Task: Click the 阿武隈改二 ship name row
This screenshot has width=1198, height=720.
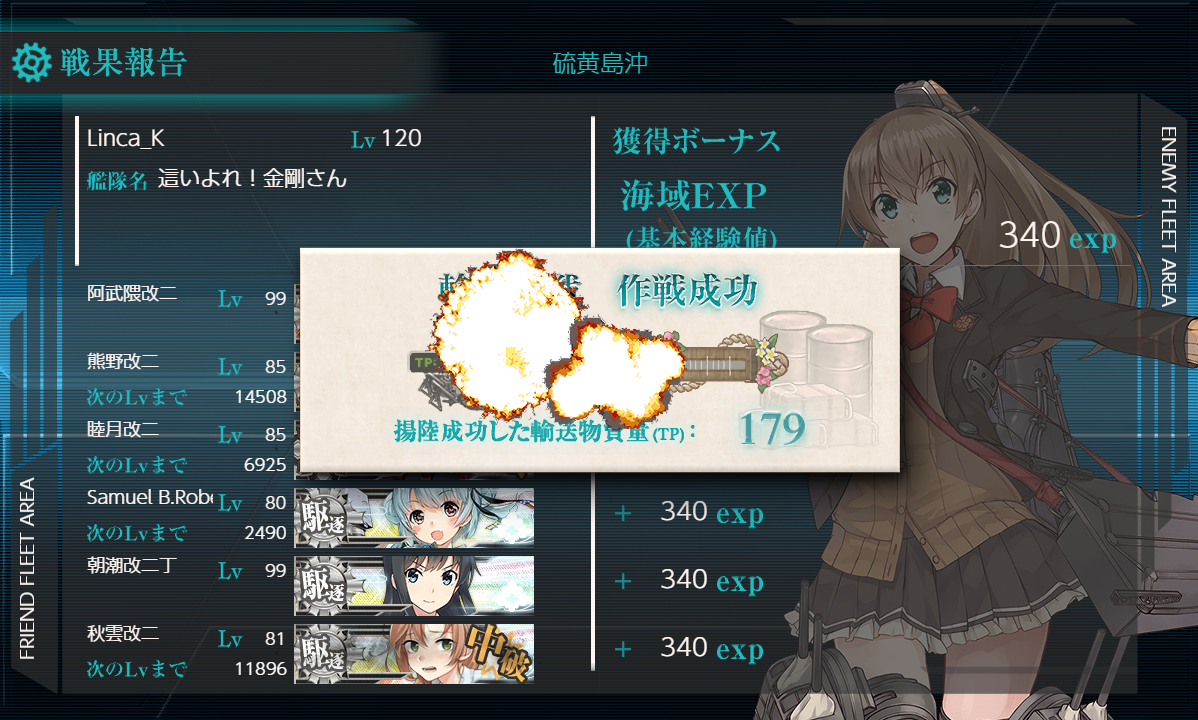Action: click(x=186, y=297)
